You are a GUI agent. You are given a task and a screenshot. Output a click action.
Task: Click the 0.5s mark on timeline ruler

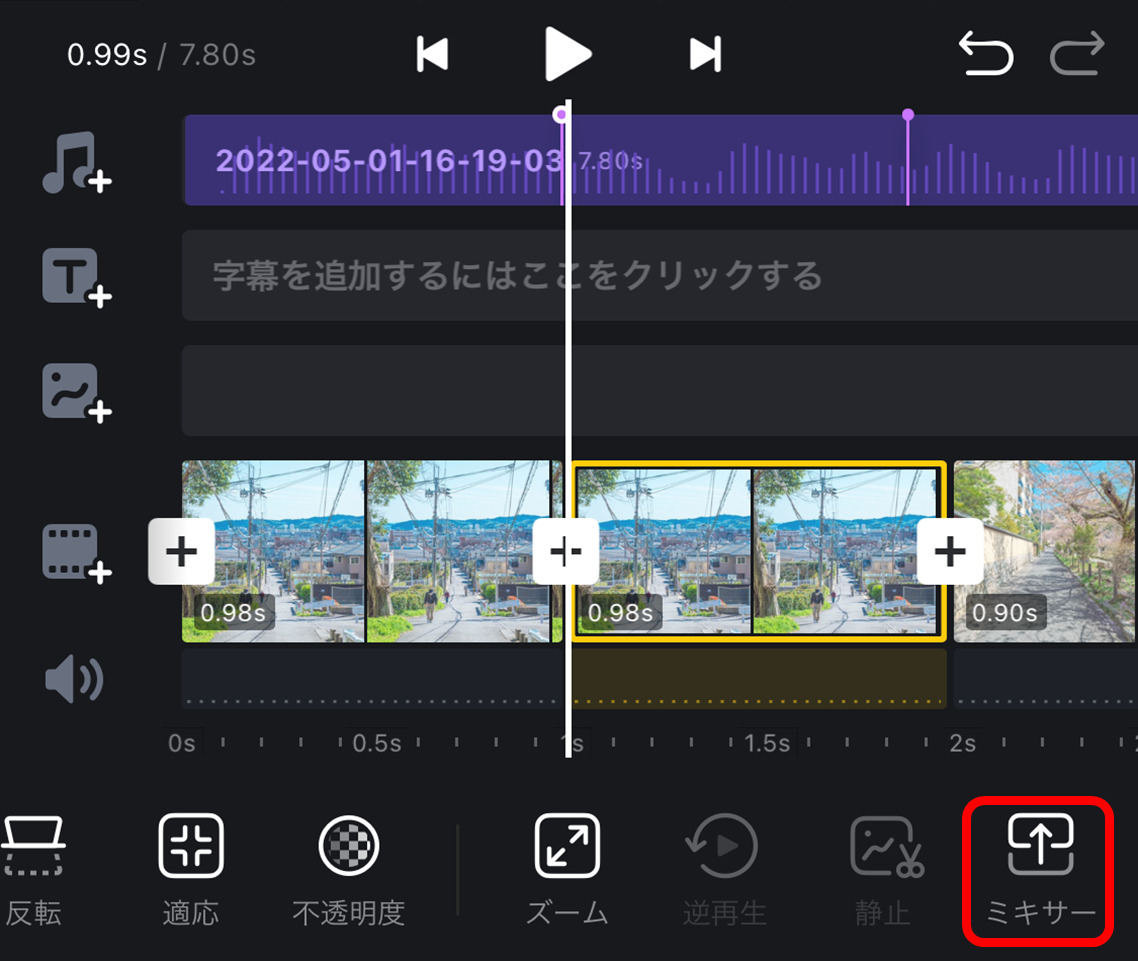click(377, 743)
